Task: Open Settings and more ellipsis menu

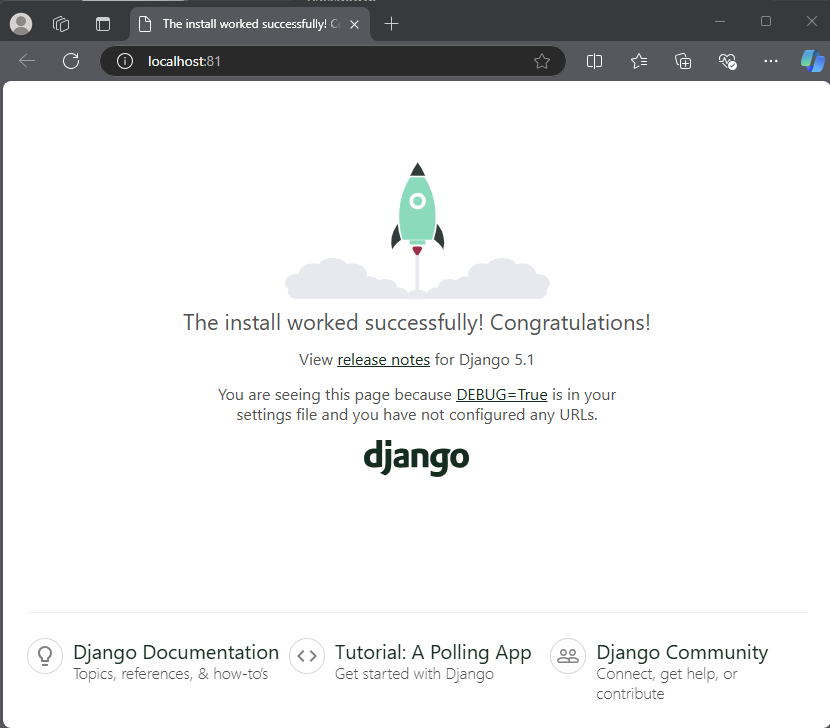Action: pyautogui.click(x=771, y=61)
